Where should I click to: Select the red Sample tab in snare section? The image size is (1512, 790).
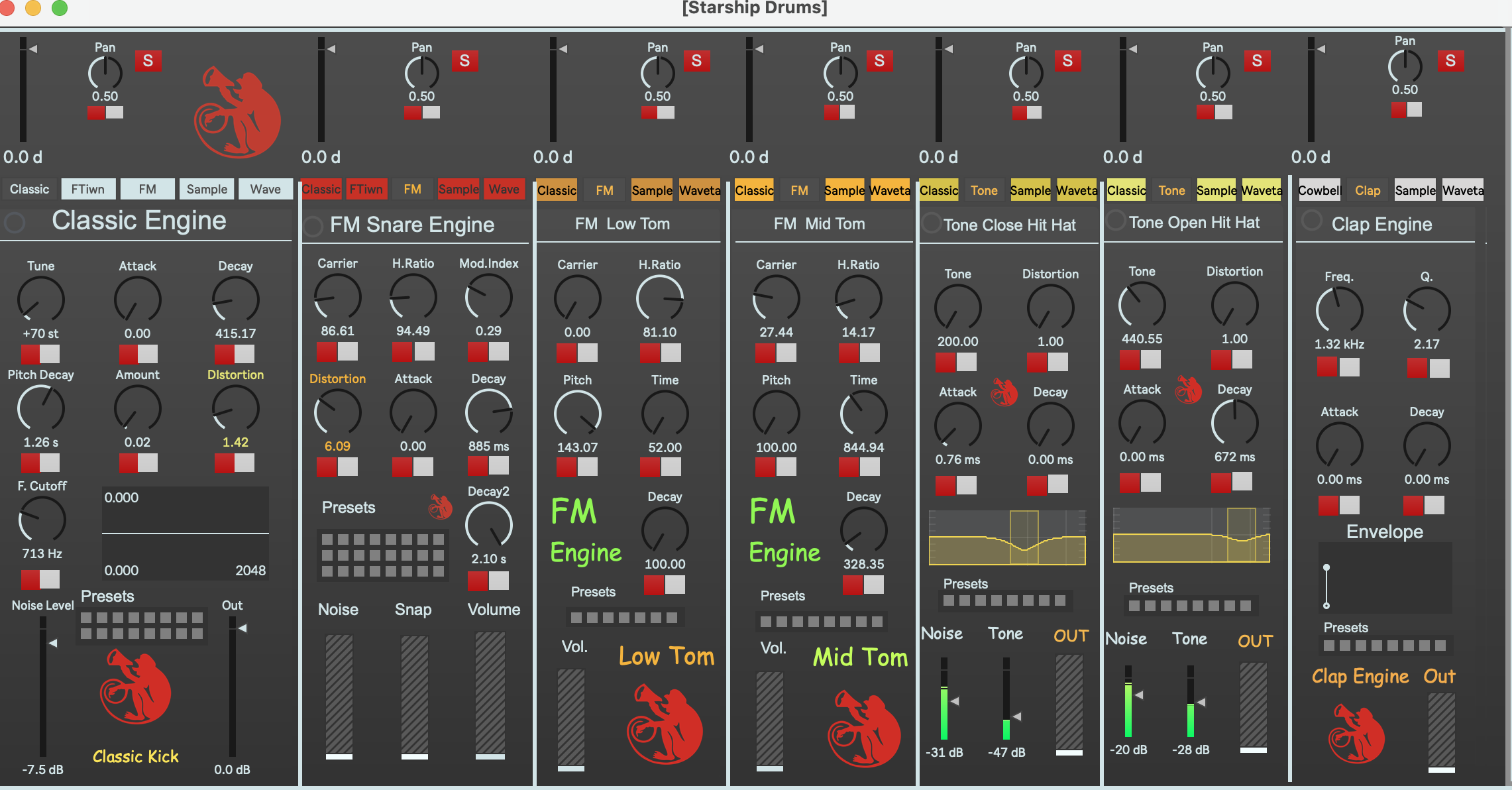click(458, 189)
